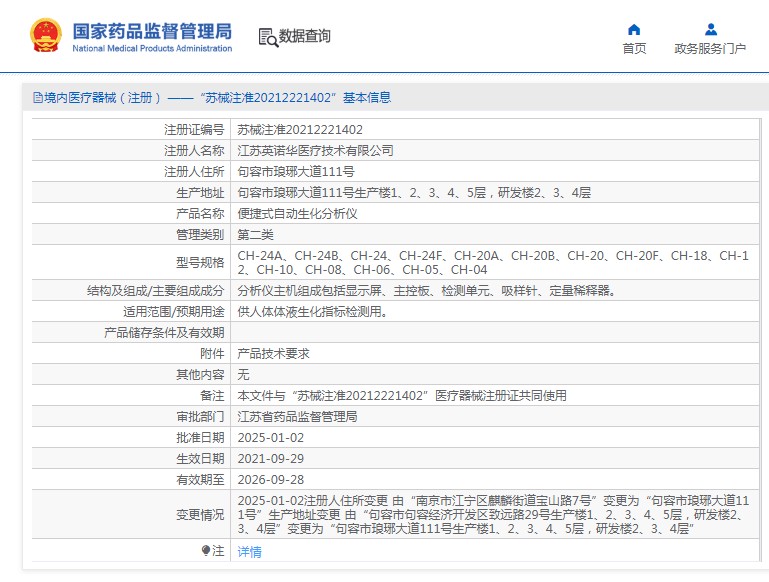The height and width of the screenshot is (582, 769).
Task: Click the user icon above 政务服务门户
Action: pos(710,29)
